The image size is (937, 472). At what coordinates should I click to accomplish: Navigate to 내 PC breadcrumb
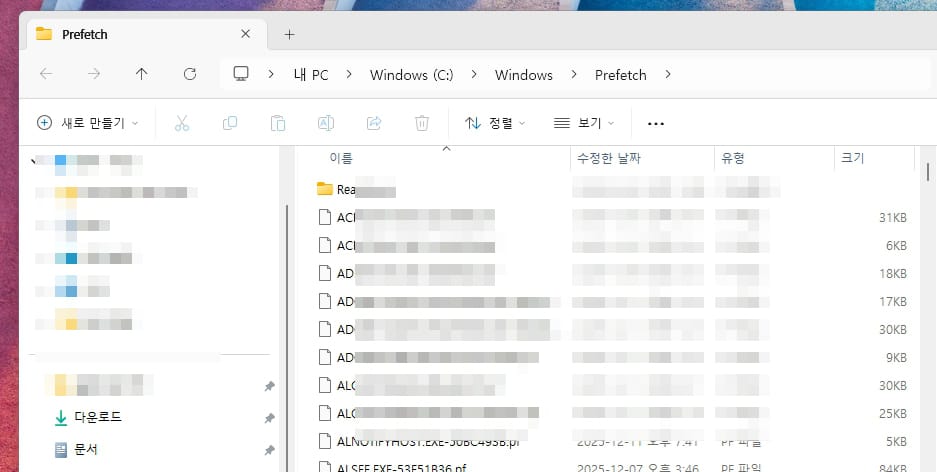pos(311,75)
